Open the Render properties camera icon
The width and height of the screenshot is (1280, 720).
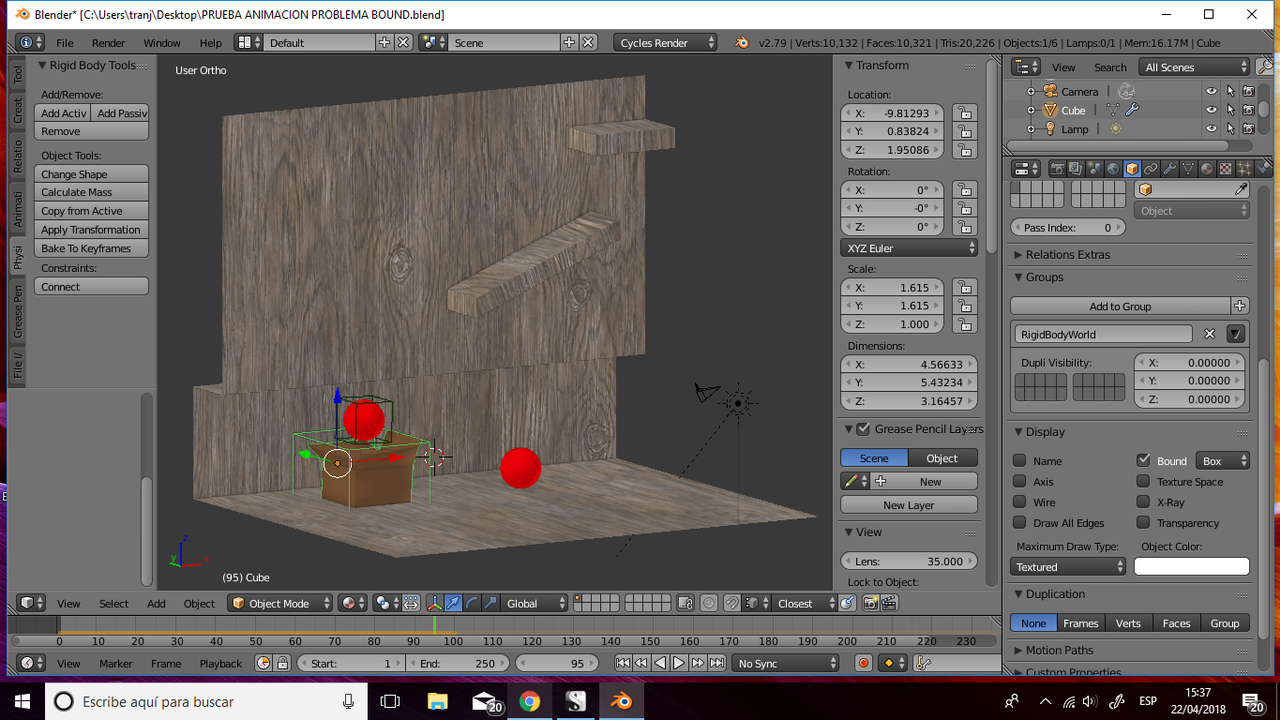1058,168
